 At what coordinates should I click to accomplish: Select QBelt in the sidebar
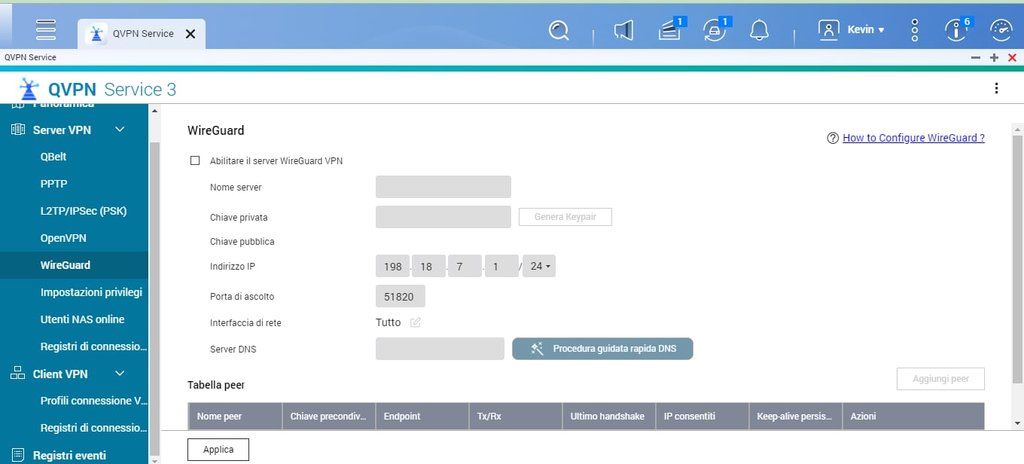click(x=54, y=157)
